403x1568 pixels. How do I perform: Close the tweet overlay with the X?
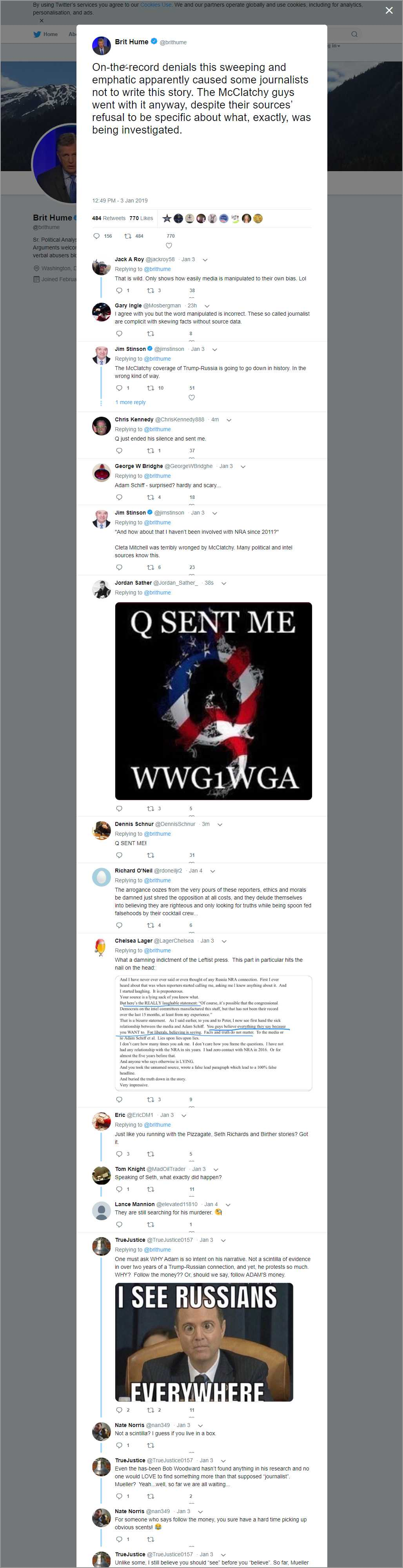389,10
